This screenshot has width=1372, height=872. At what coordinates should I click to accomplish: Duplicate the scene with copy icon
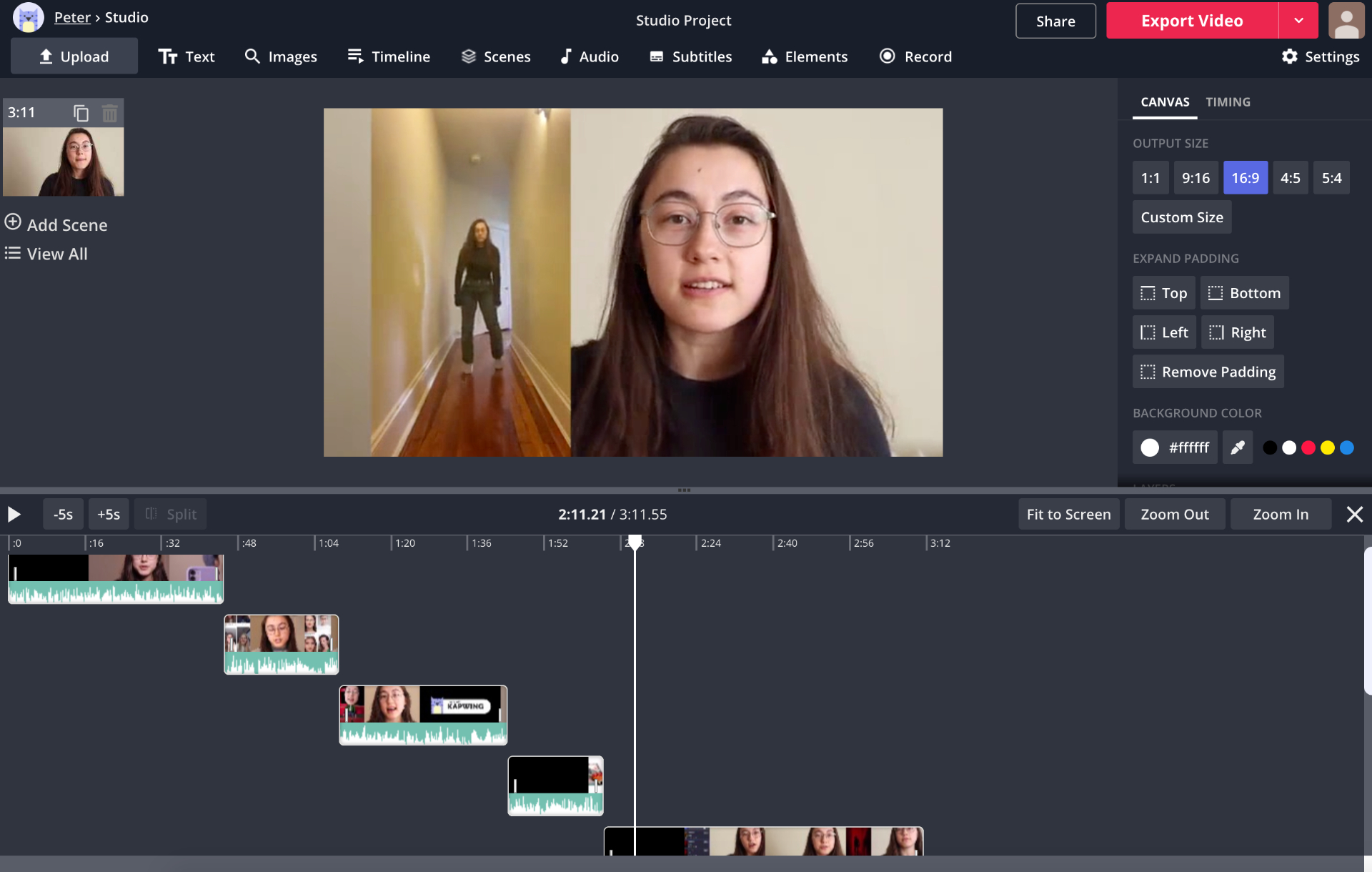tap(81, 113)
